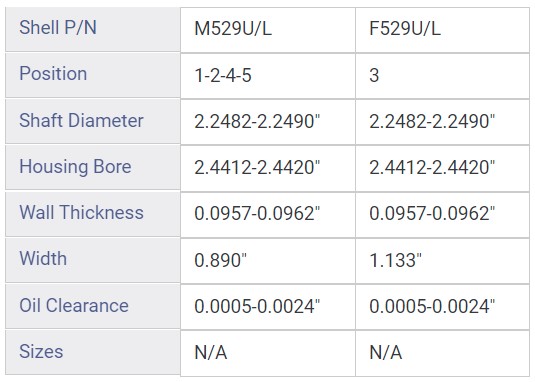
Task: Click the Housing Bore row label
Action: tap(93, 168)
